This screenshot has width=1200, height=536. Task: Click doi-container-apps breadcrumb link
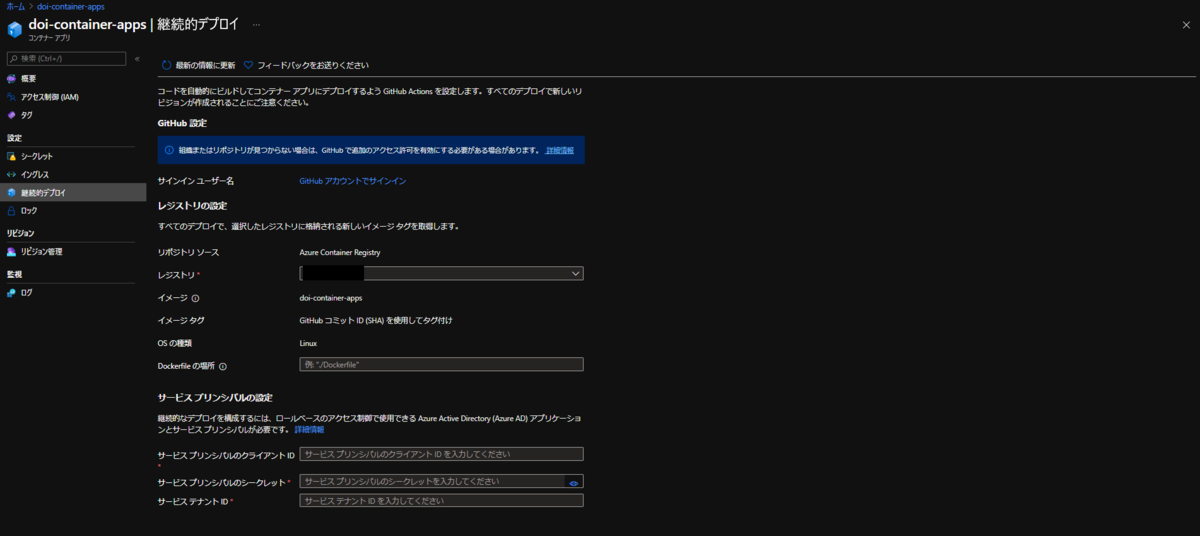pos(70,6)
